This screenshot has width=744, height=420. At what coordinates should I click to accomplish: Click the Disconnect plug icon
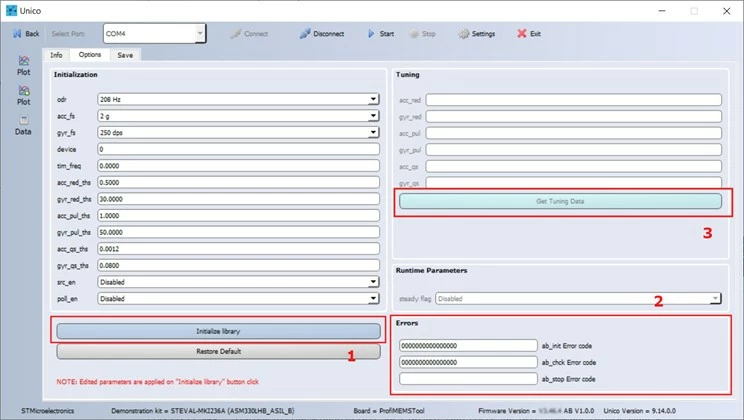pyautogui.click(x=305, y=34)
